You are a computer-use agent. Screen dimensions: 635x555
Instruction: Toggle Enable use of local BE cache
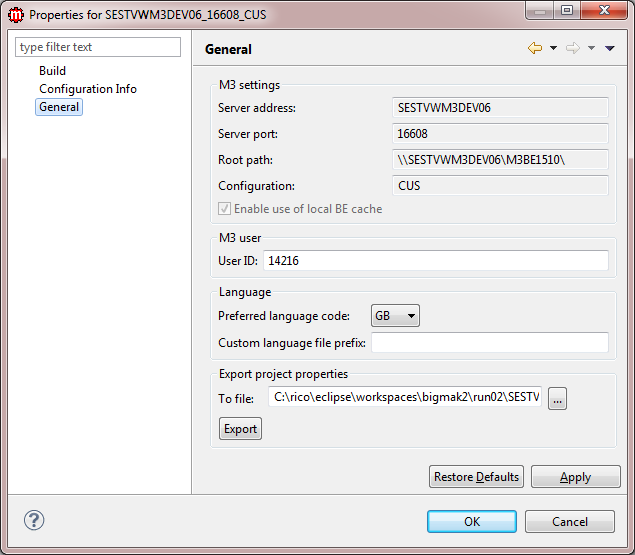tap(225, 209)
